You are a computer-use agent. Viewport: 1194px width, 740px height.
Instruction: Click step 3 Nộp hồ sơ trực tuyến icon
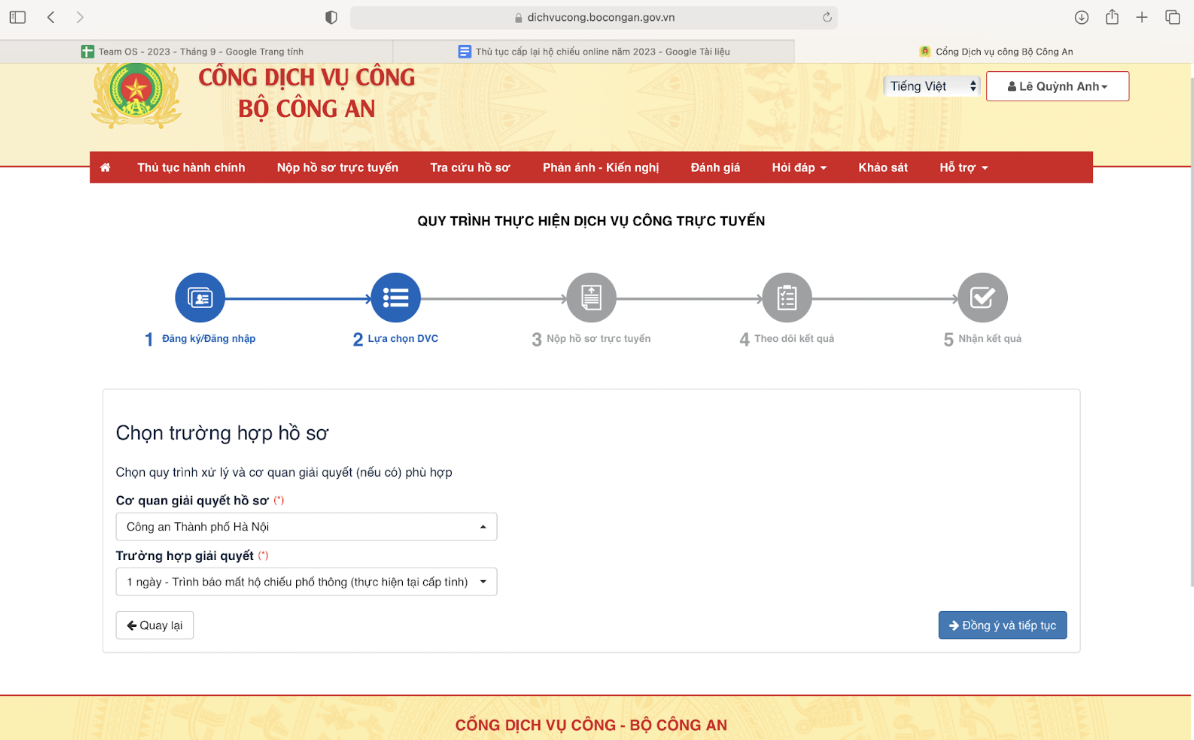591,297
